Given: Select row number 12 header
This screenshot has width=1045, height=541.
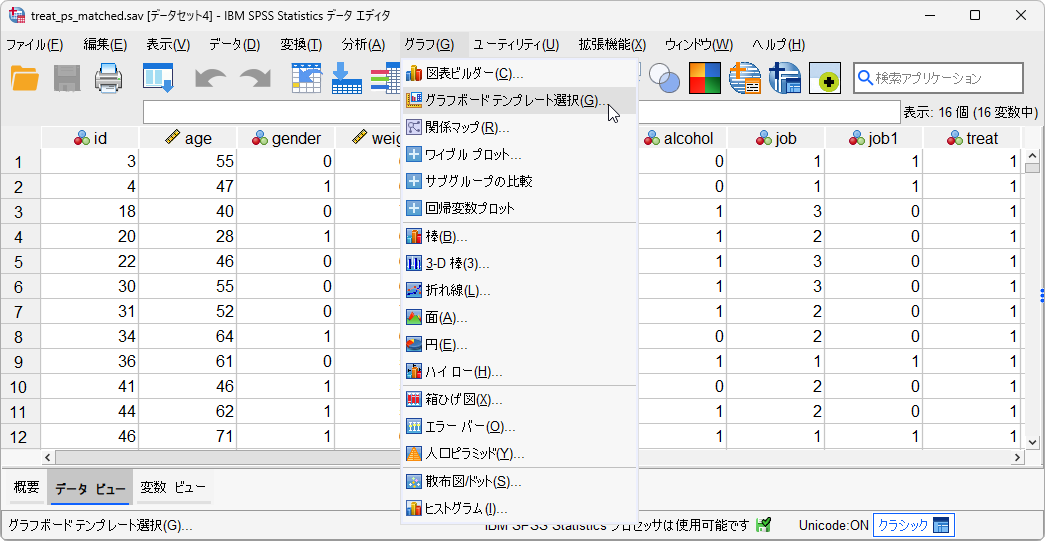Looking at the screenshot, I should click(x=21, y=436).
